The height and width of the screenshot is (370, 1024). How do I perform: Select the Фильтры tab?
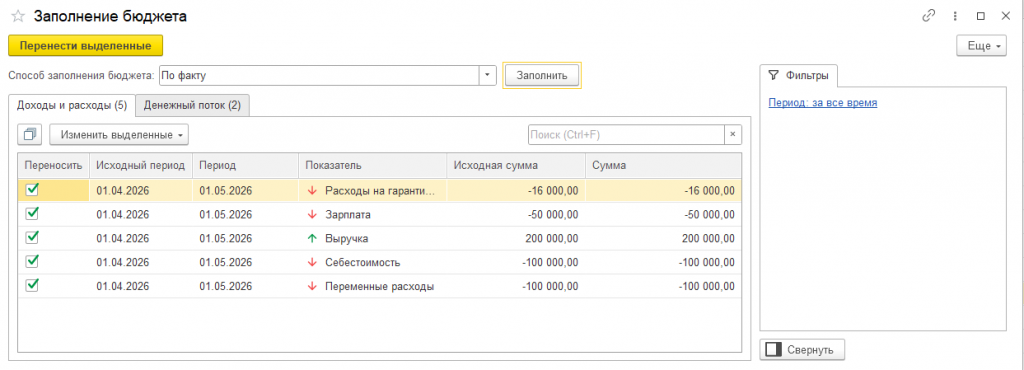click(x=799, y=75)
